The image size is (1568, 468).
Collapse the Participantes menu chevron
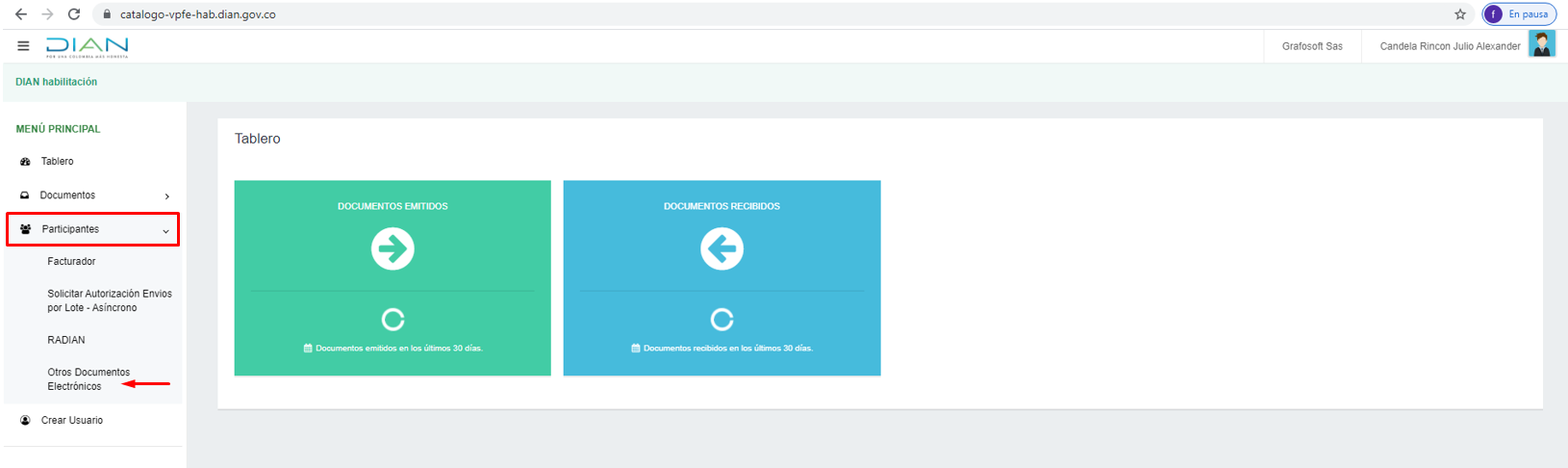pos(165,231)
